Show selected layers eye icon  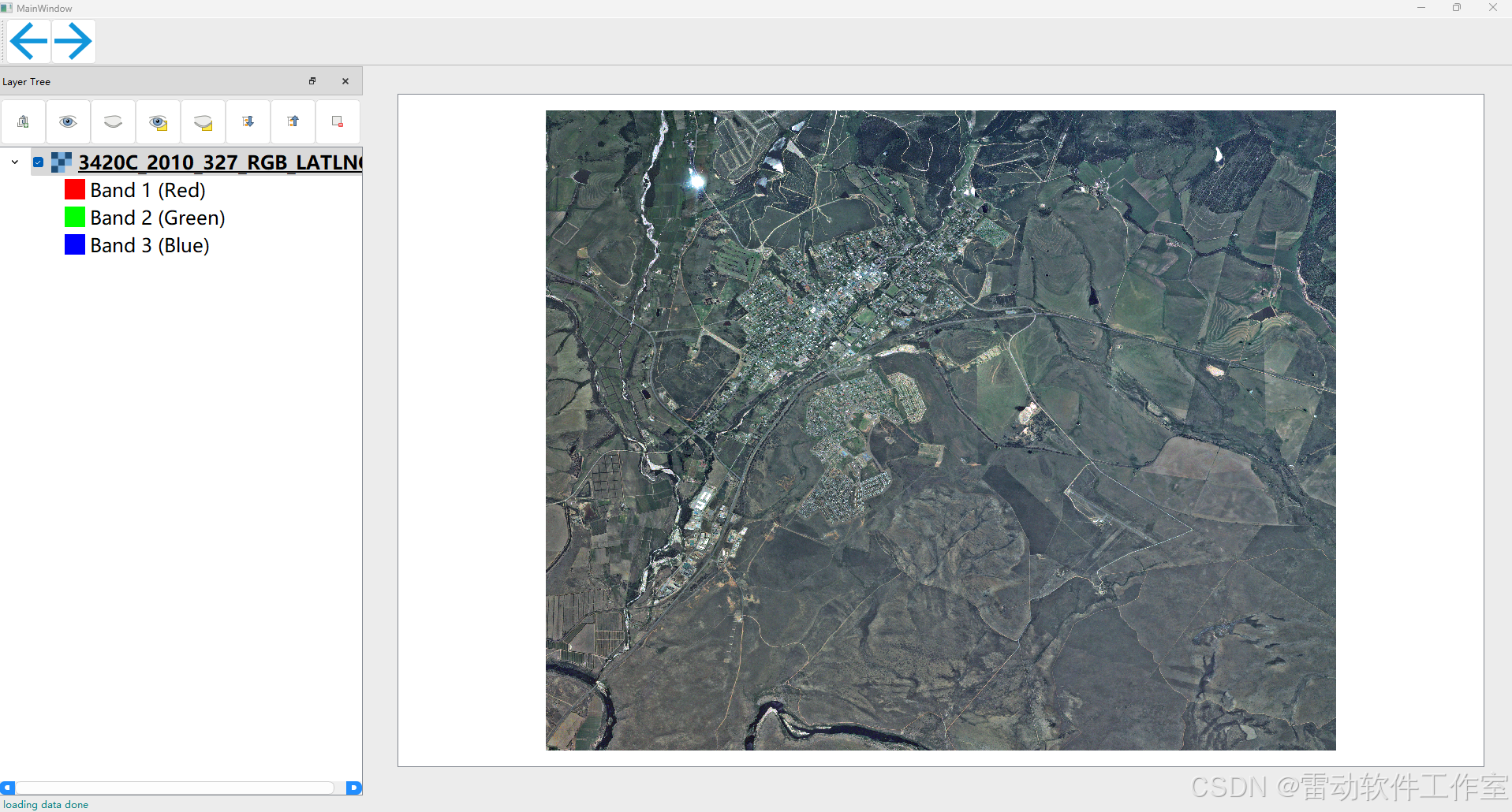click(158, 121)
